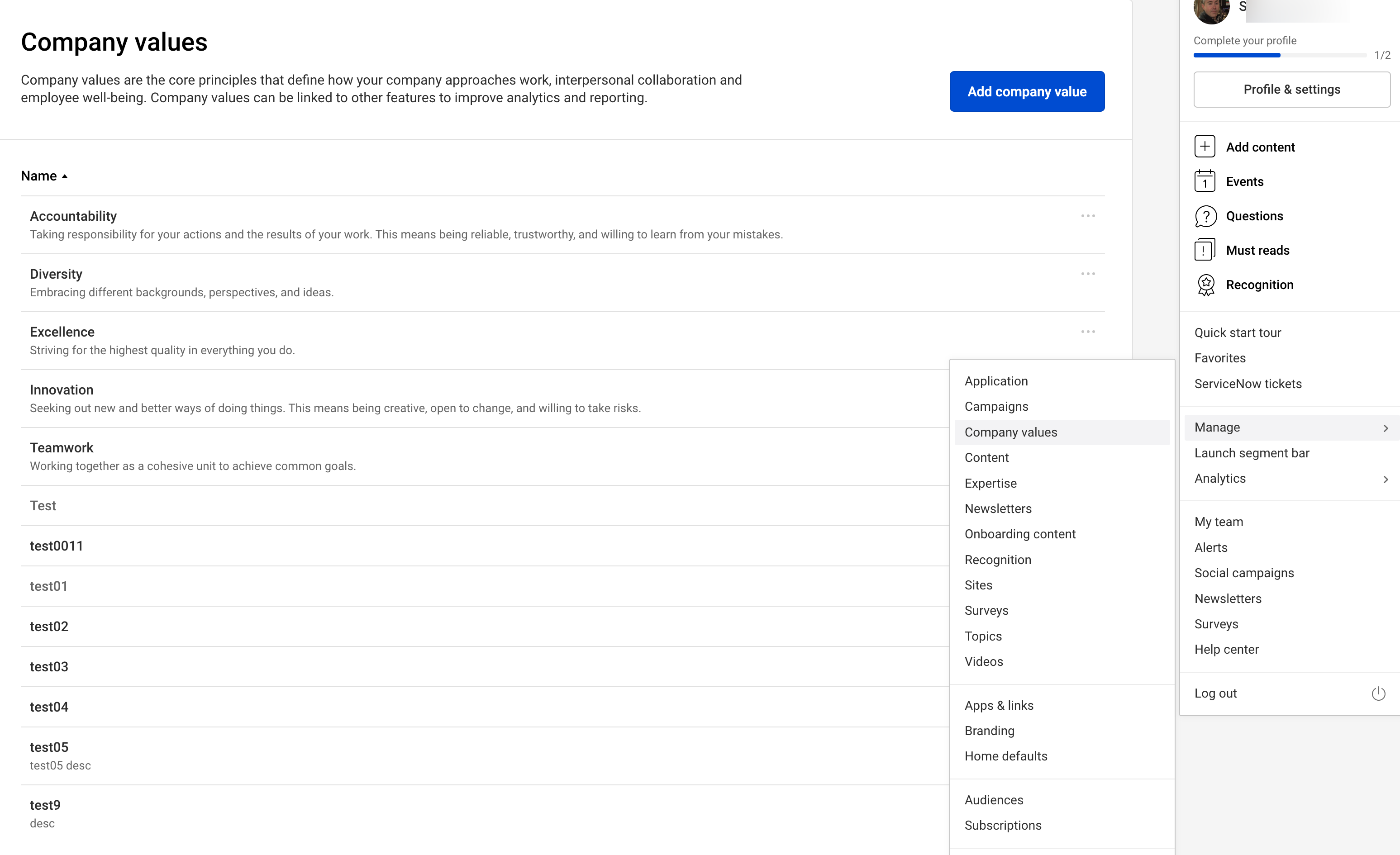Choose Onboarding content from the submenu
Viewport: 1400px width, 855px height.
coord(1019,534)
